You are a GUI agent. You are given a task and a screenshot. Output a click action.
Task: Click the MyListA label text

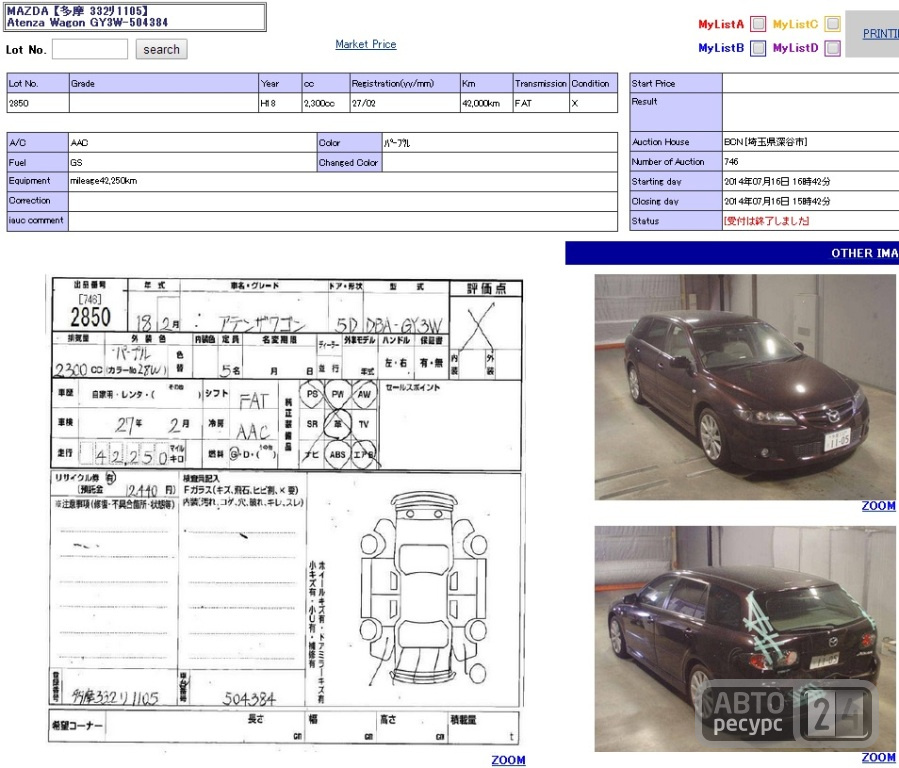(721, 24)
